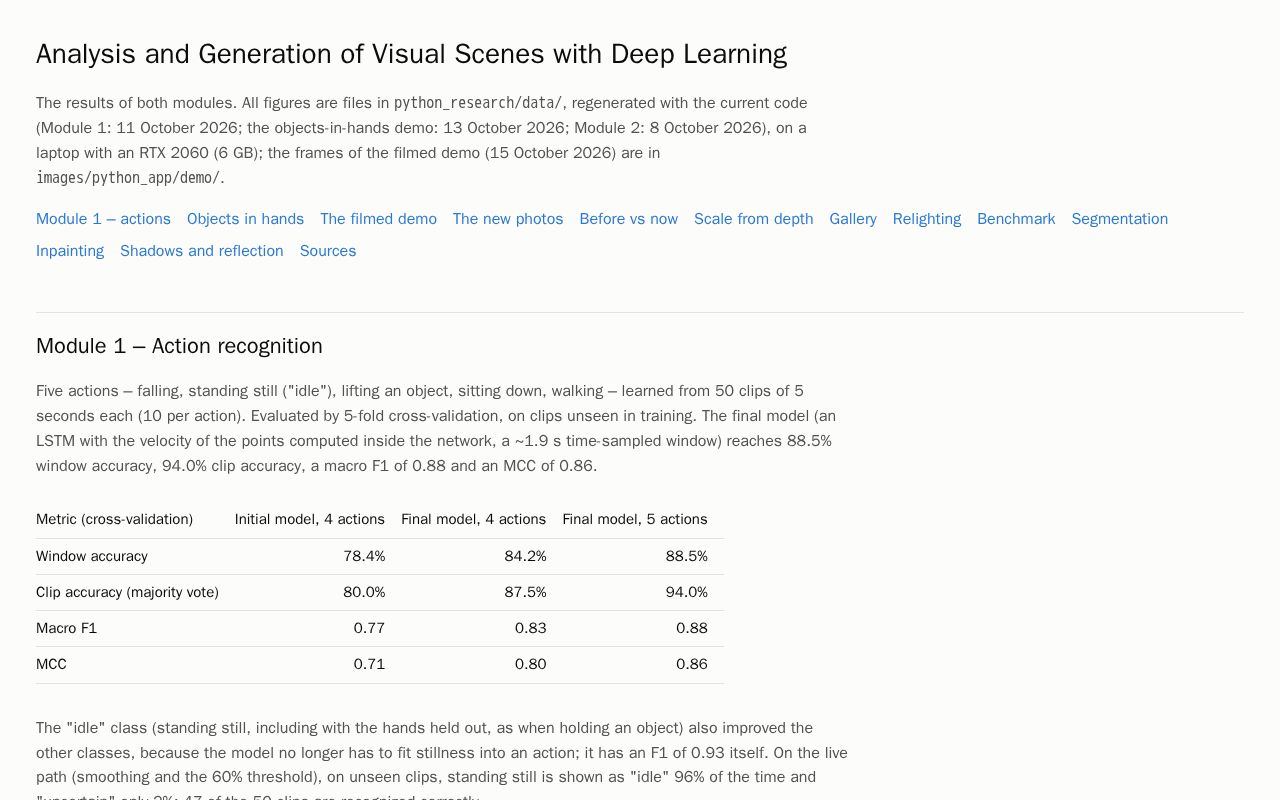Click the 80.0% clip accuracy cell
The height and width of the screenshot is (800, 1280).
click(364, 592)
